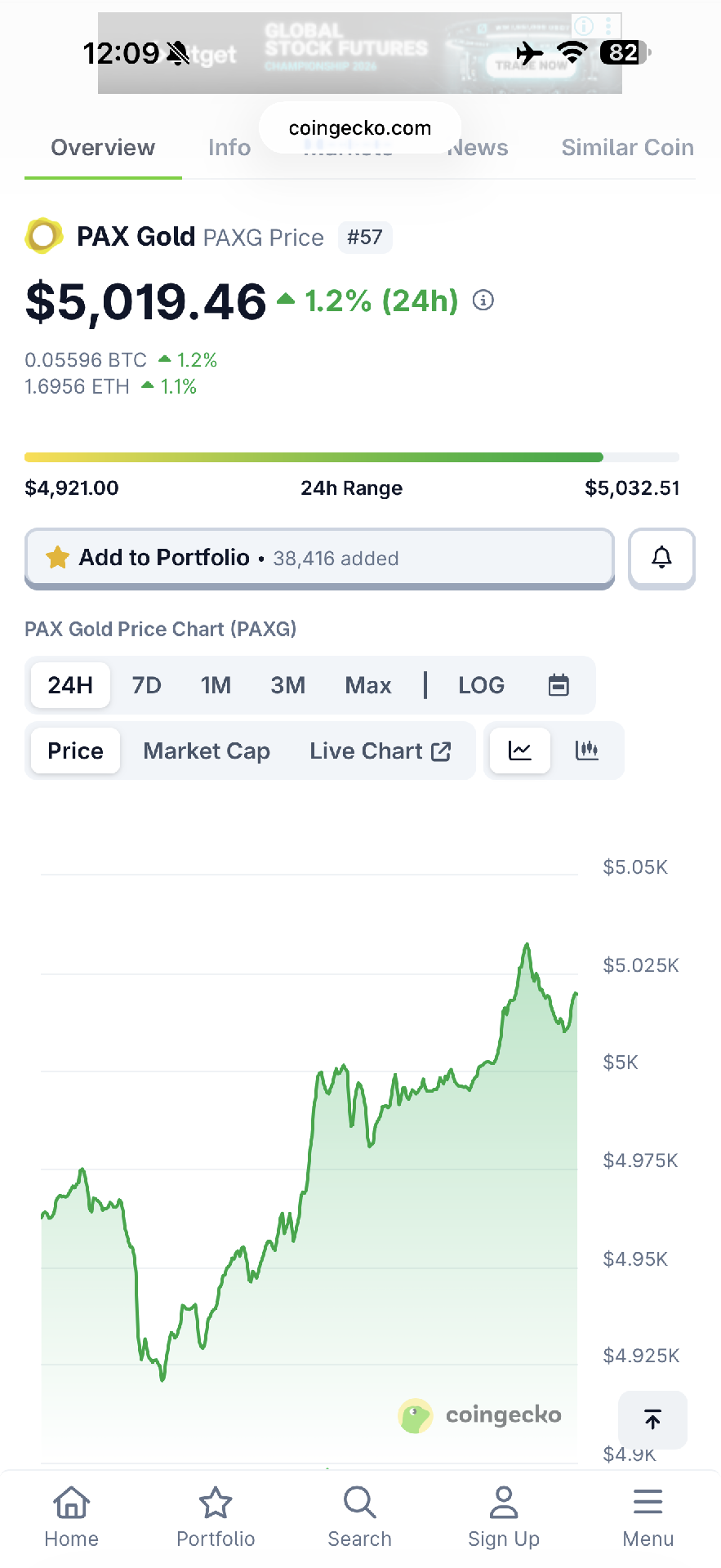Open the hamburger Menu
This screenshot has height=1568, width=721.
tap(648, 1517)
